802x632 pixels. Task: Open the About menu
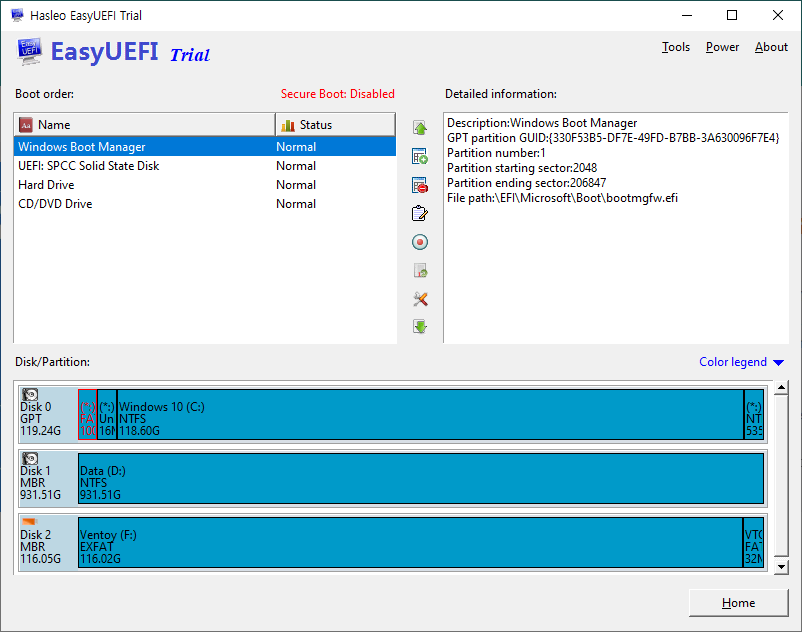[x=771, y=47]
